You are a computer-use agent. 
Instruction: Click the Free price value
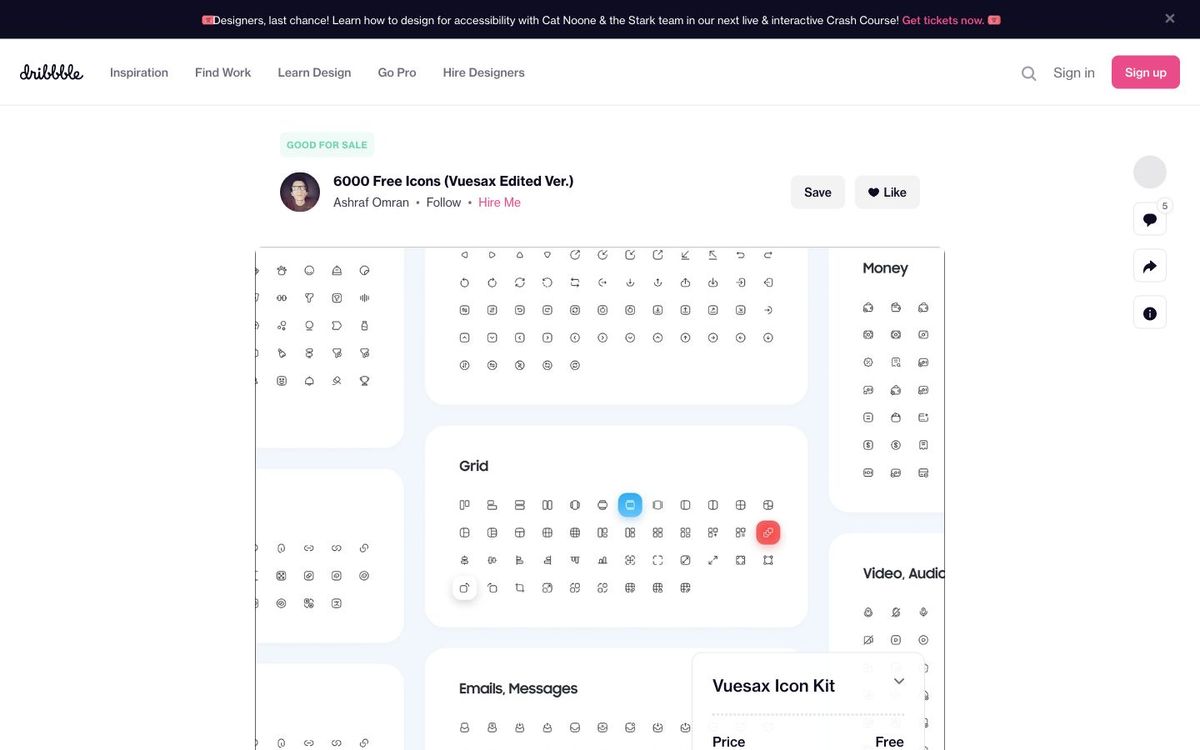click(x=889, y=742)
